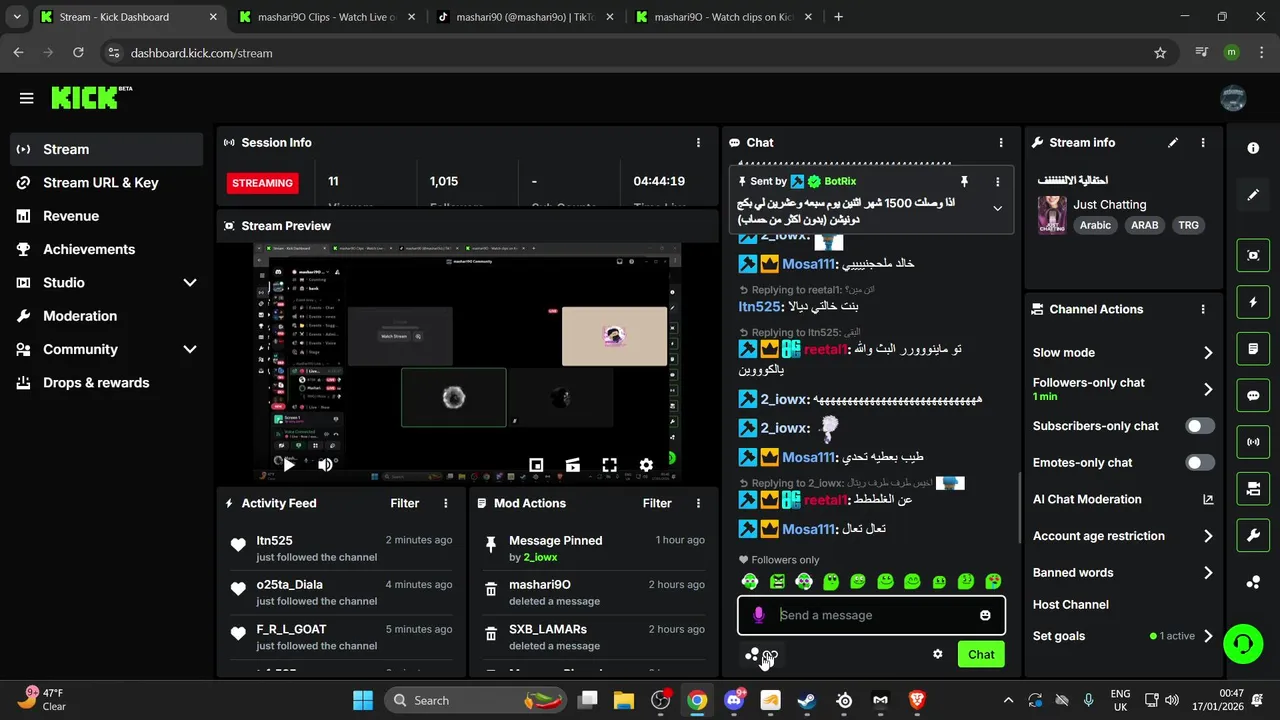The image size is (1280, 720).
Task: Mute the stream preview volume
Action: point(325,465)
